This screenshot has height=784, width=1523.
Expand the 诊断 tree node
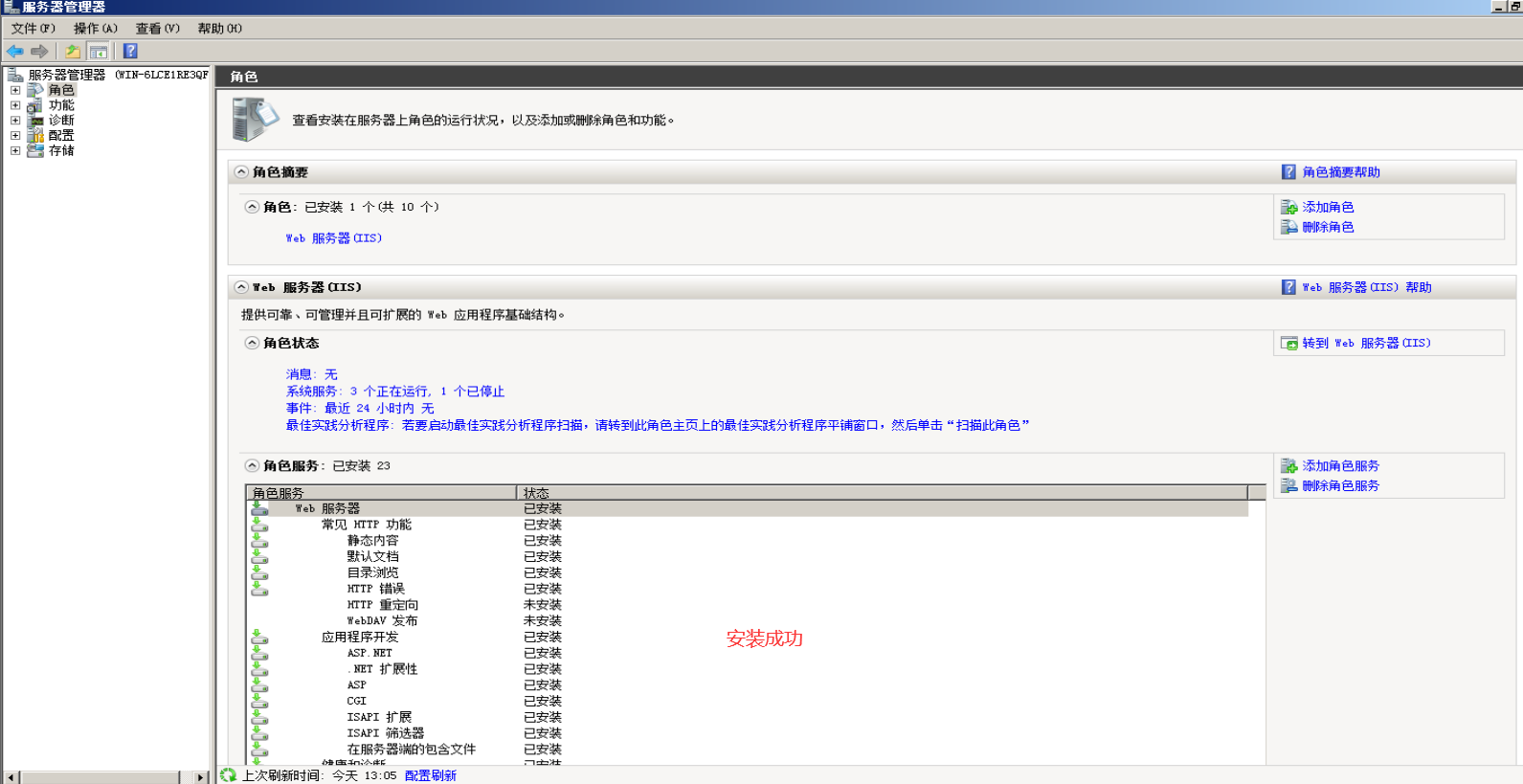pos(15,121)
